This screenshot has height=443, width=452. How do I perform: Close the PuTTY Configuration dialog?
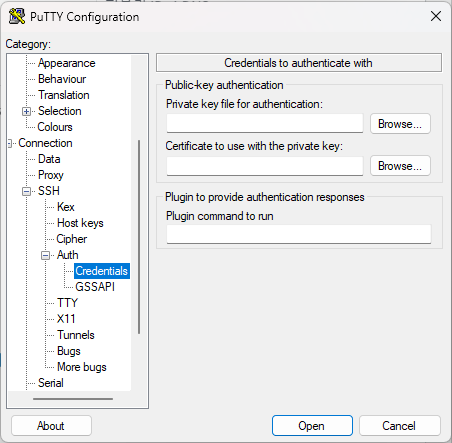pyautogui.click(x=436, y=16)
